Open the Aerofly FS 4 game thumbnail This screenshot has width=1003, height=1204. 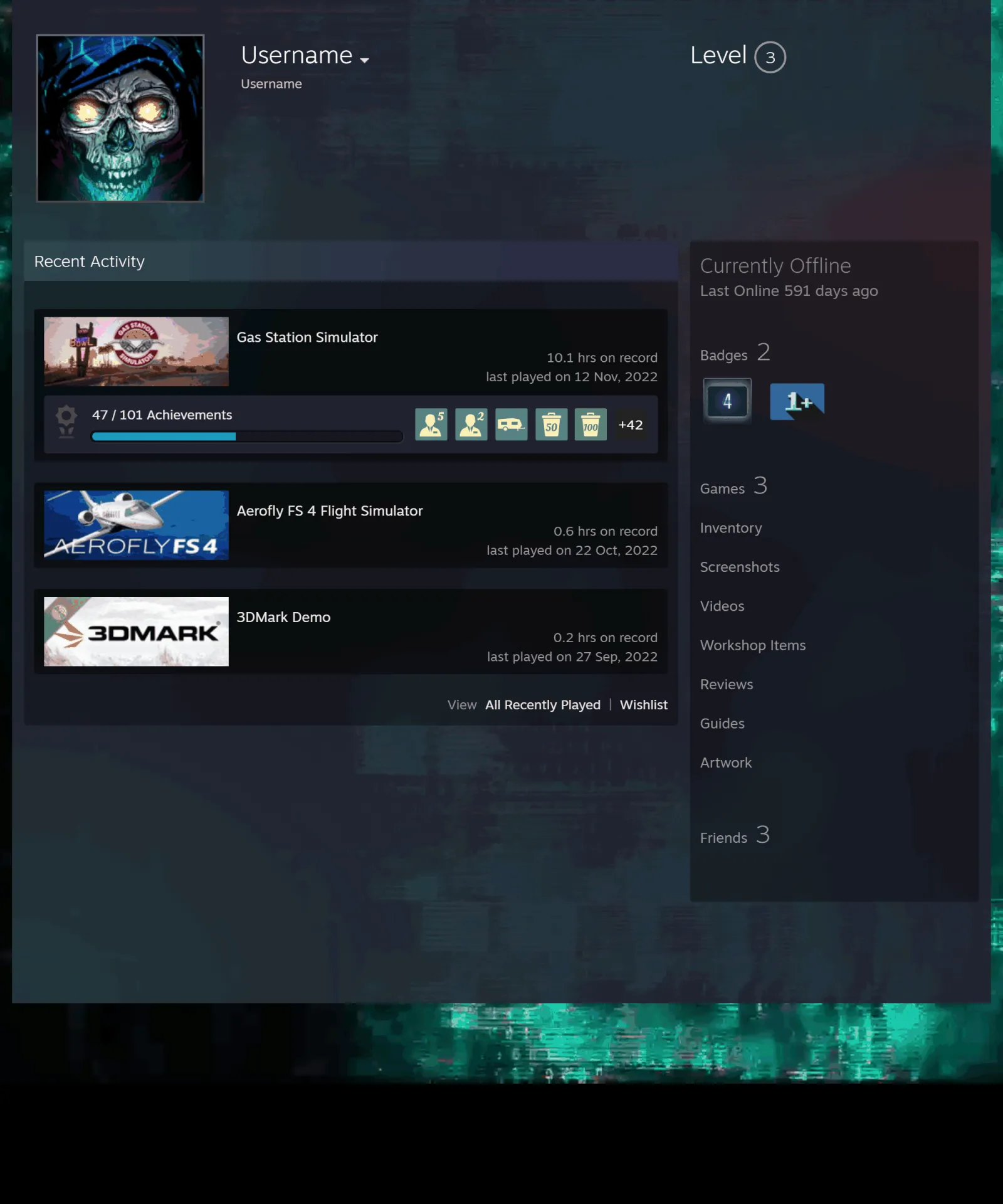coord(136,525)
